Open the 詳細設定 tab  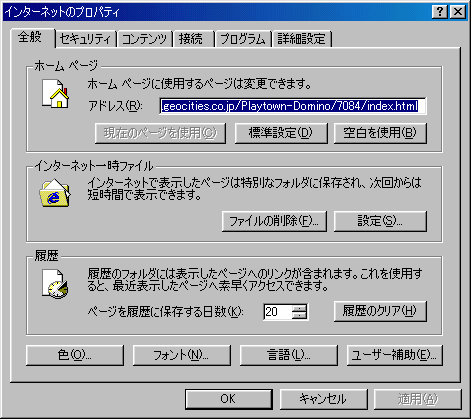pos(302,39)
